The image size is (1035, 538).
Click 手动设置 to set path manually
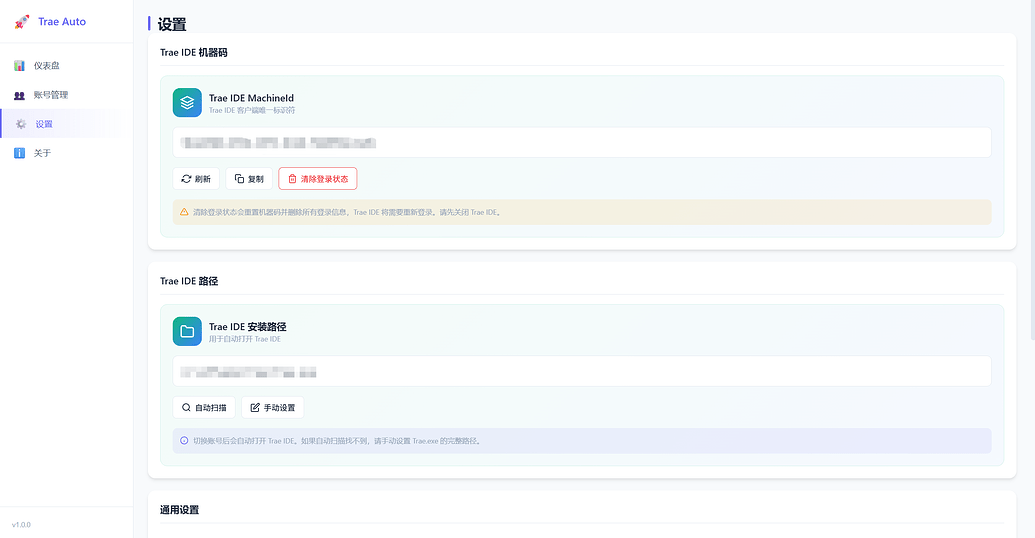(273, 407)
